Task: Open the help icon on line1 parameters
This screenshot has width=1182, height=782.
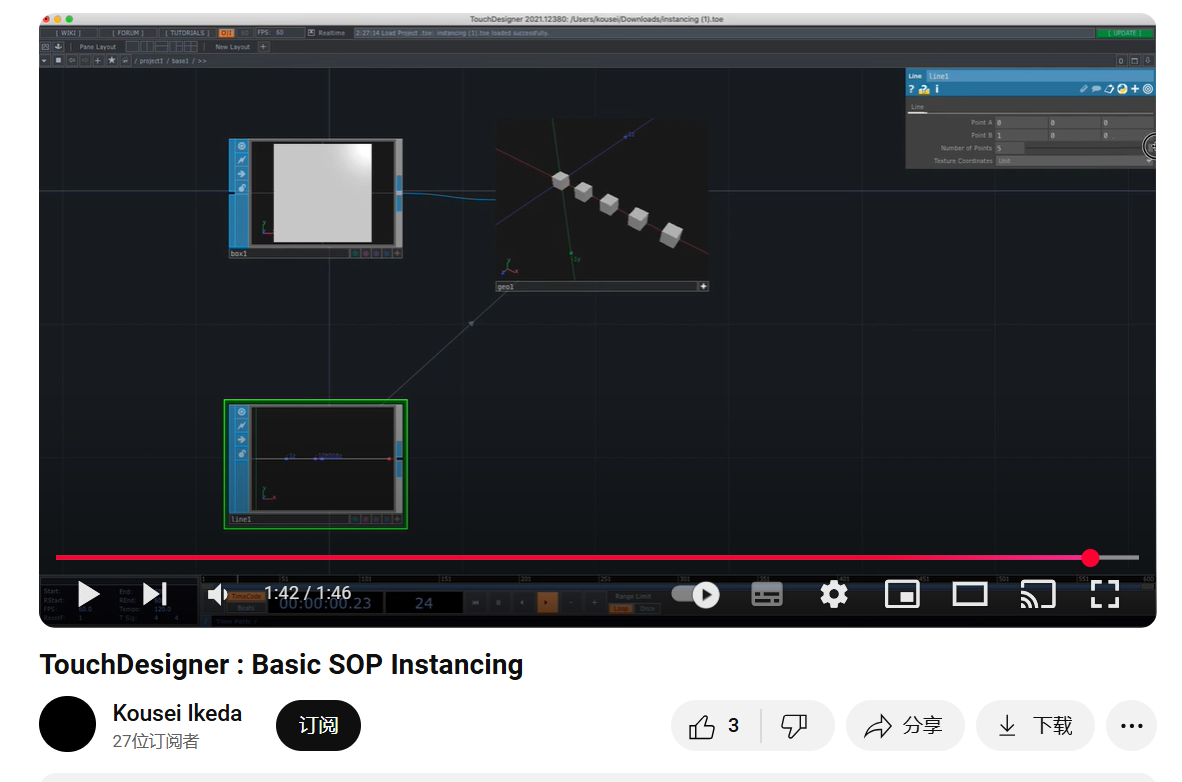Action: [912, 88]
